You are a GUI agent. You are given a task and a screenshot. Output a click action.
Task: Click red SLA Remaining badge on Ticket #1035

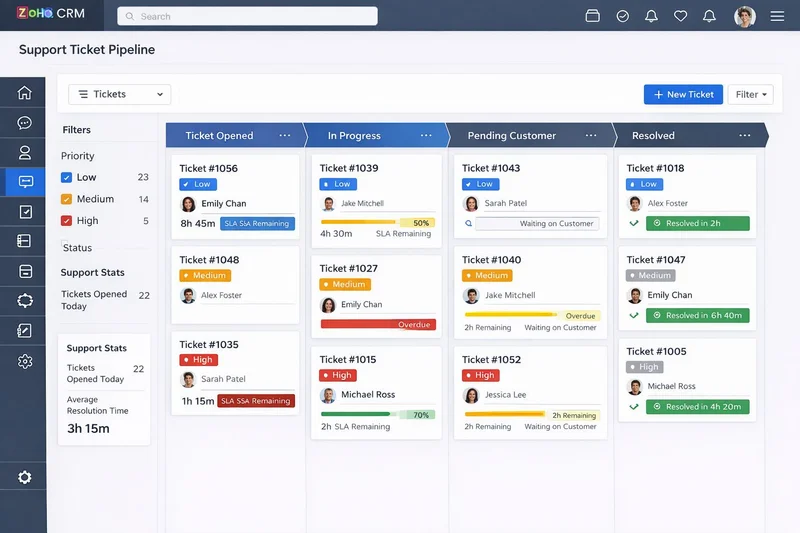click(x=256, y=401)
